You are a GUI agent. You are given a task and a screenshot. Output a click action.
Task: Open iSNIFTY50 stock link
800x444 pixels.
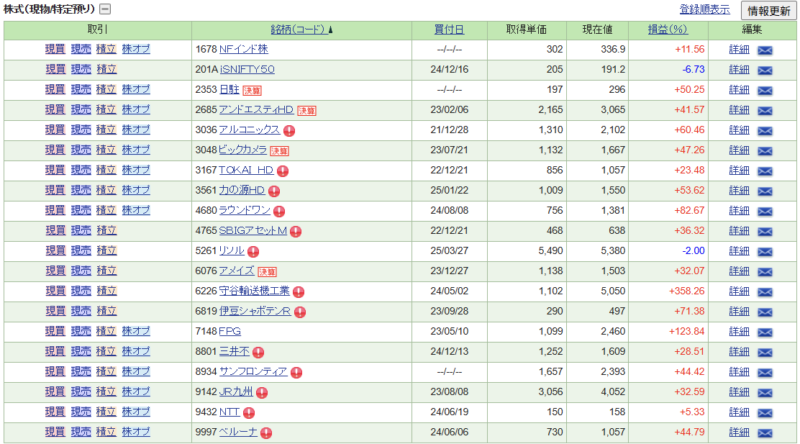click(x=247, y=69)
